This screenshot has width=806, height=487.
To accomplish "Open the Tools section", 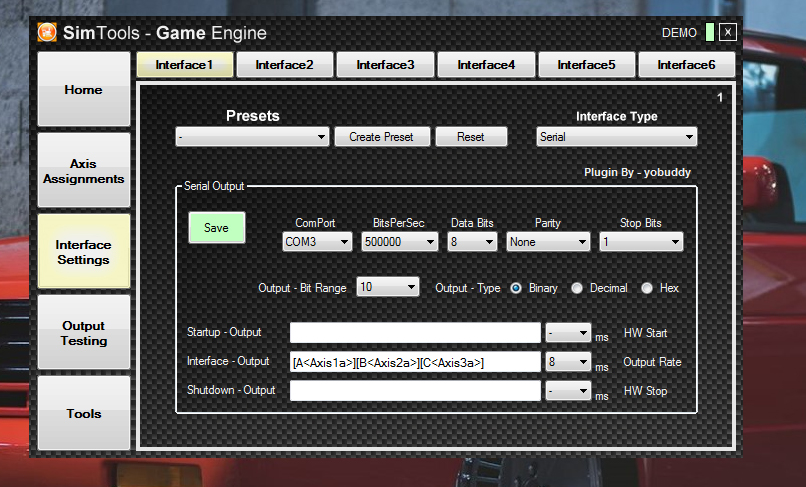I will [x=84, y=413].
